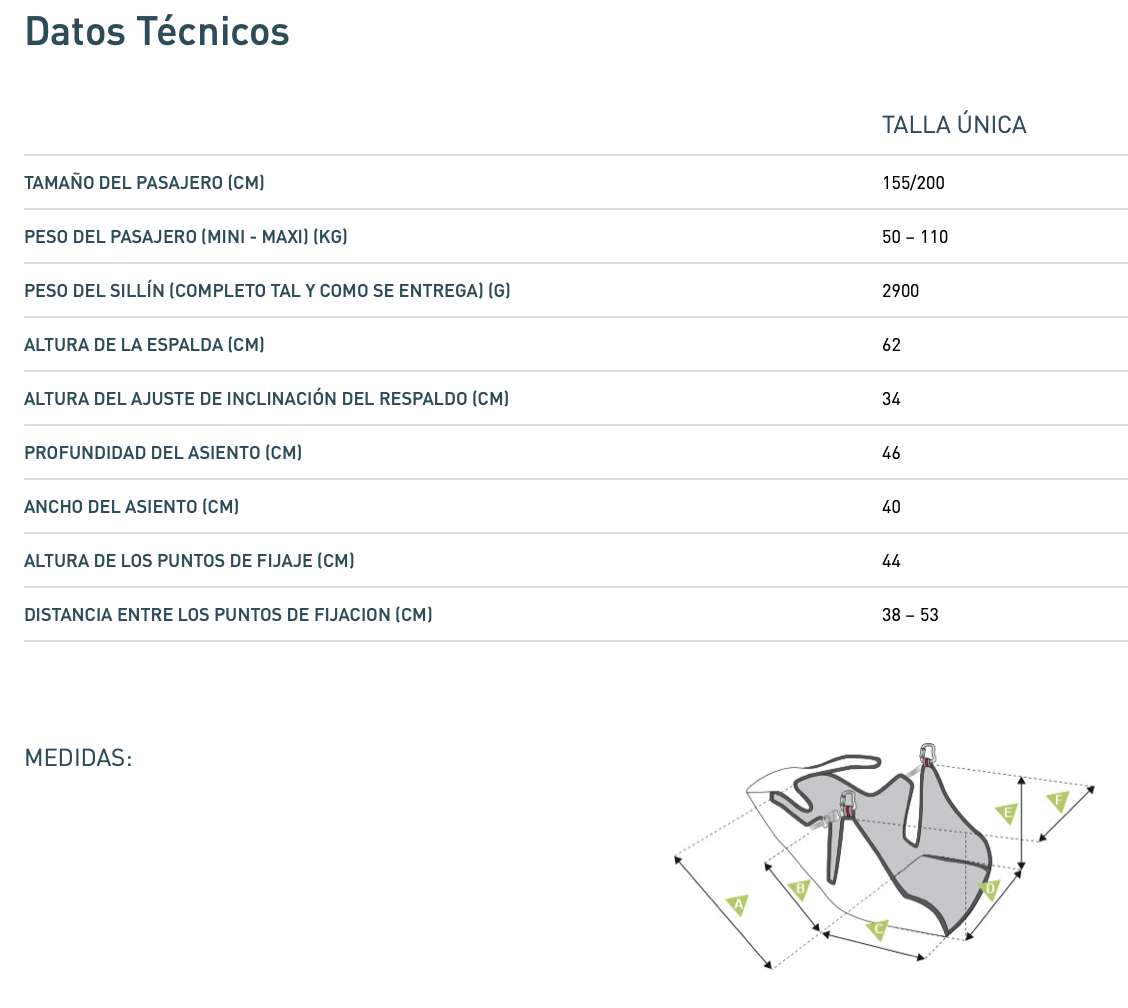Click the green triangle marker D

tap(990, 889)
